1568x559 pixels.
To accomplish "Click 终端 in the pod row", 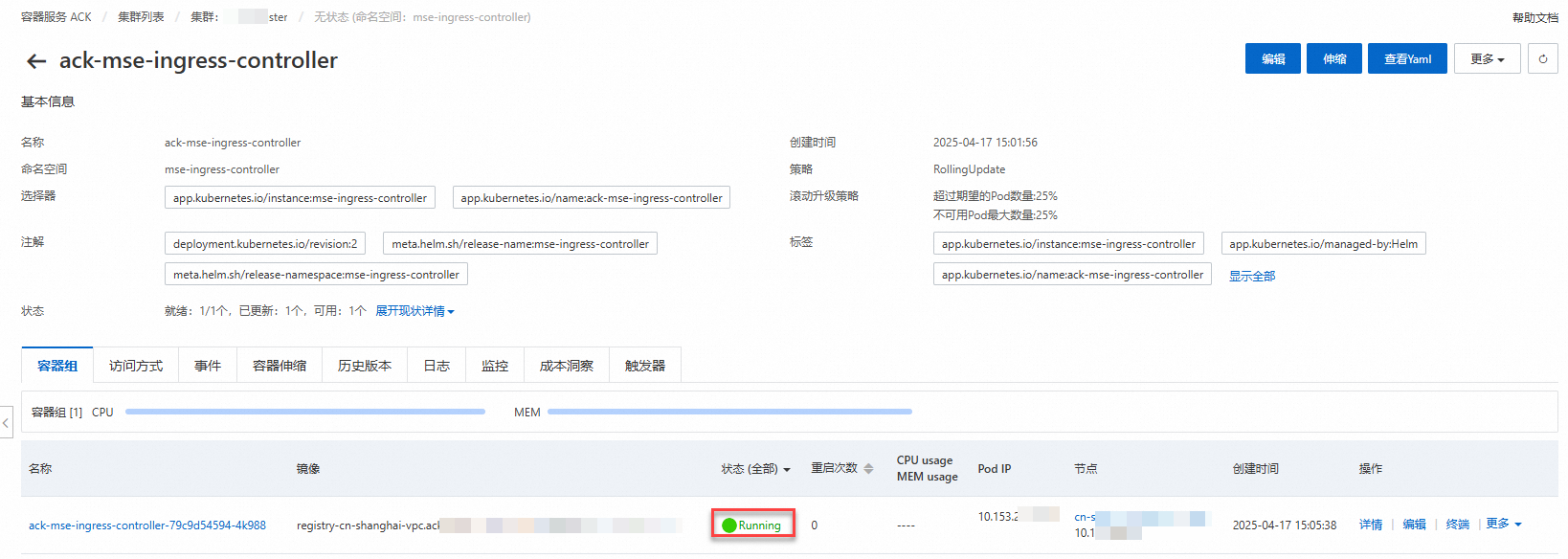I will 1458,525.
